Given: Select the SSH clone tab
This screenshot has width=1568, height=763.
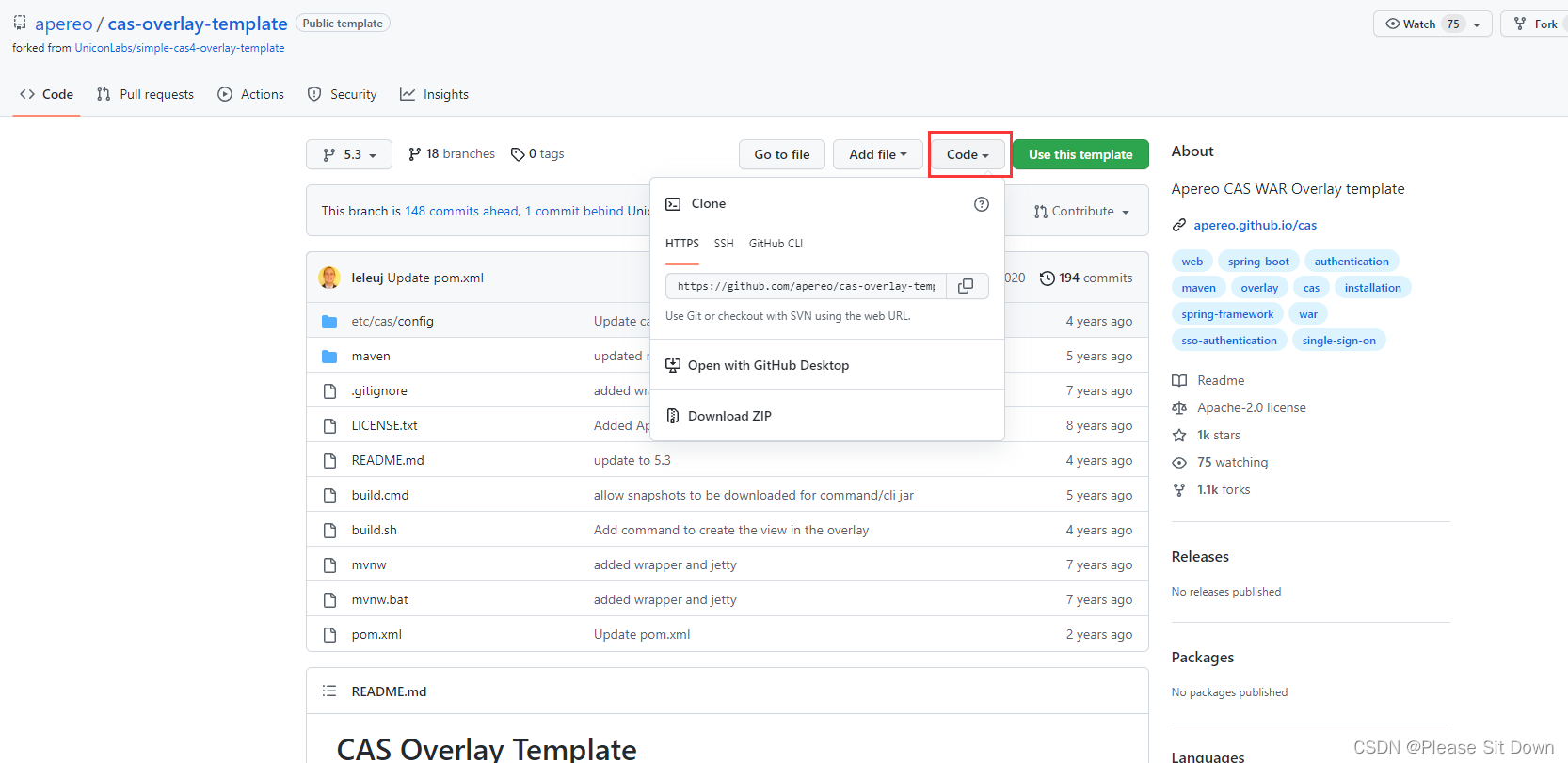Looking at the screenshot, I should coord(724,244).
